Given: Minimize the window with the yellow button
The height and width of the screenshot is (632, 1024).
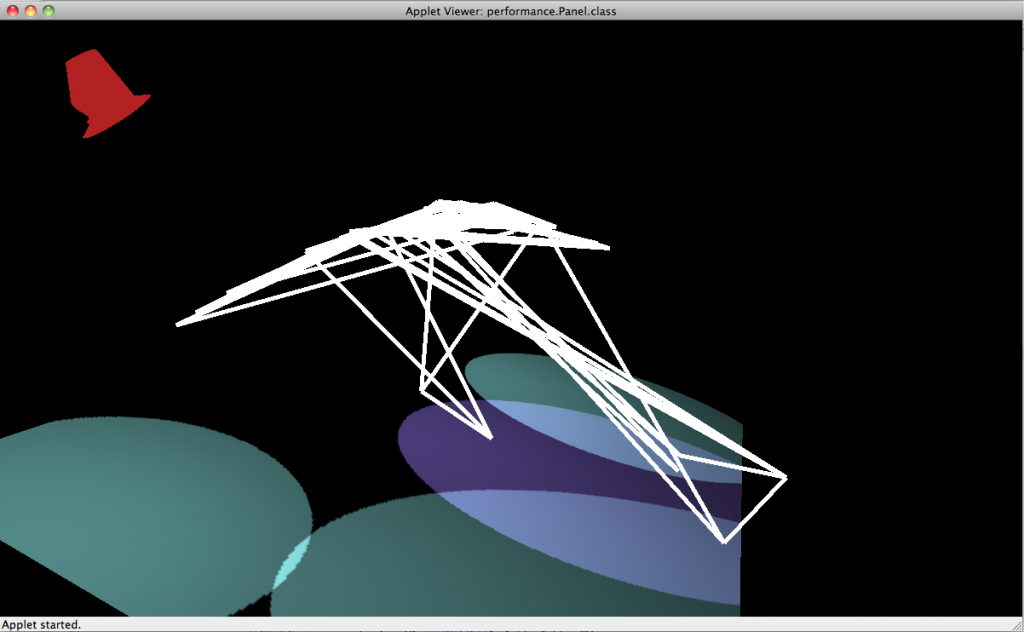Looking at the screenshot, I should tap(30, 11).
